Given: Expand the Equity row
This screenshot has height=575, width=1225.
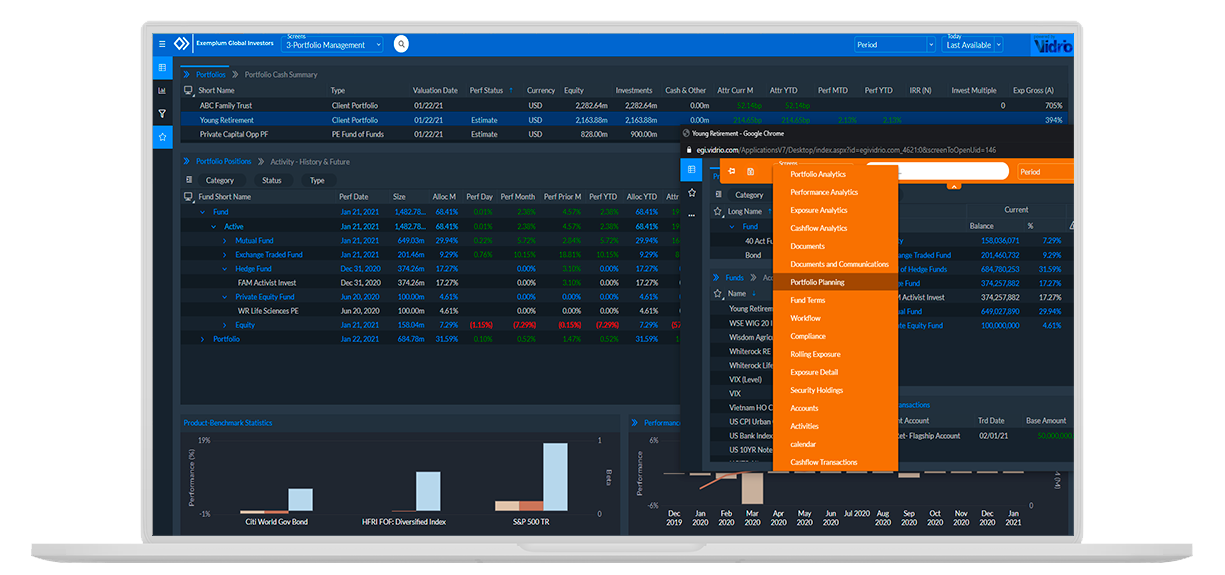Looking at the screenshot, I should (224, 325).
